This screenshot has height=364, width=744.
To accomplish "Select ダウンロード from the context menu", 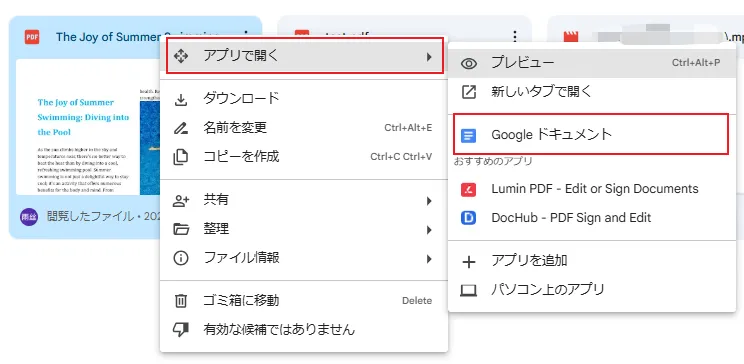I will pos(304,99).
